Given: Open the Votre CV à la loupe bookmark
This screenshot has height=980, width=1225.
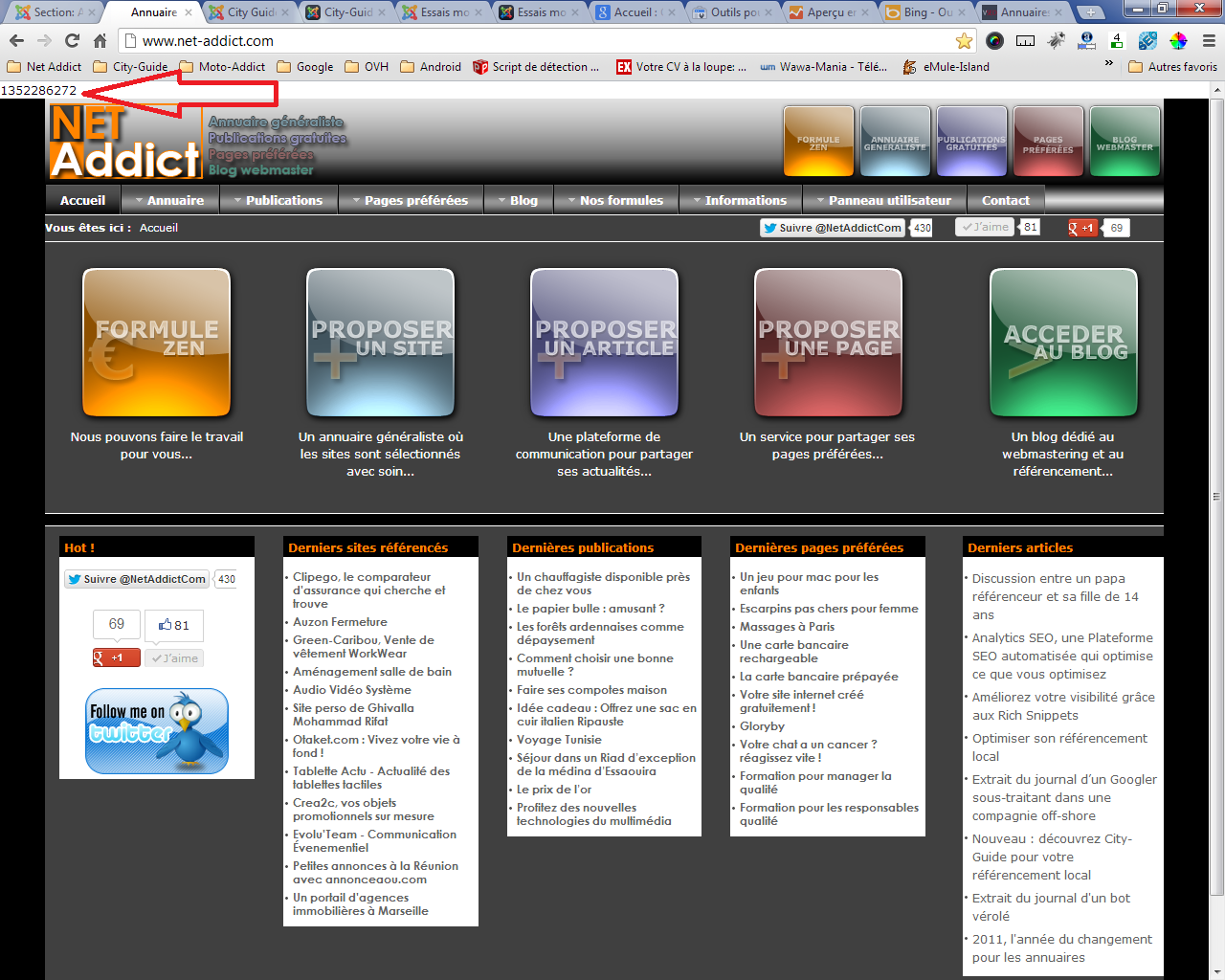Looking at the screenshot, I should pyautogui.click(x=680, y=67).
